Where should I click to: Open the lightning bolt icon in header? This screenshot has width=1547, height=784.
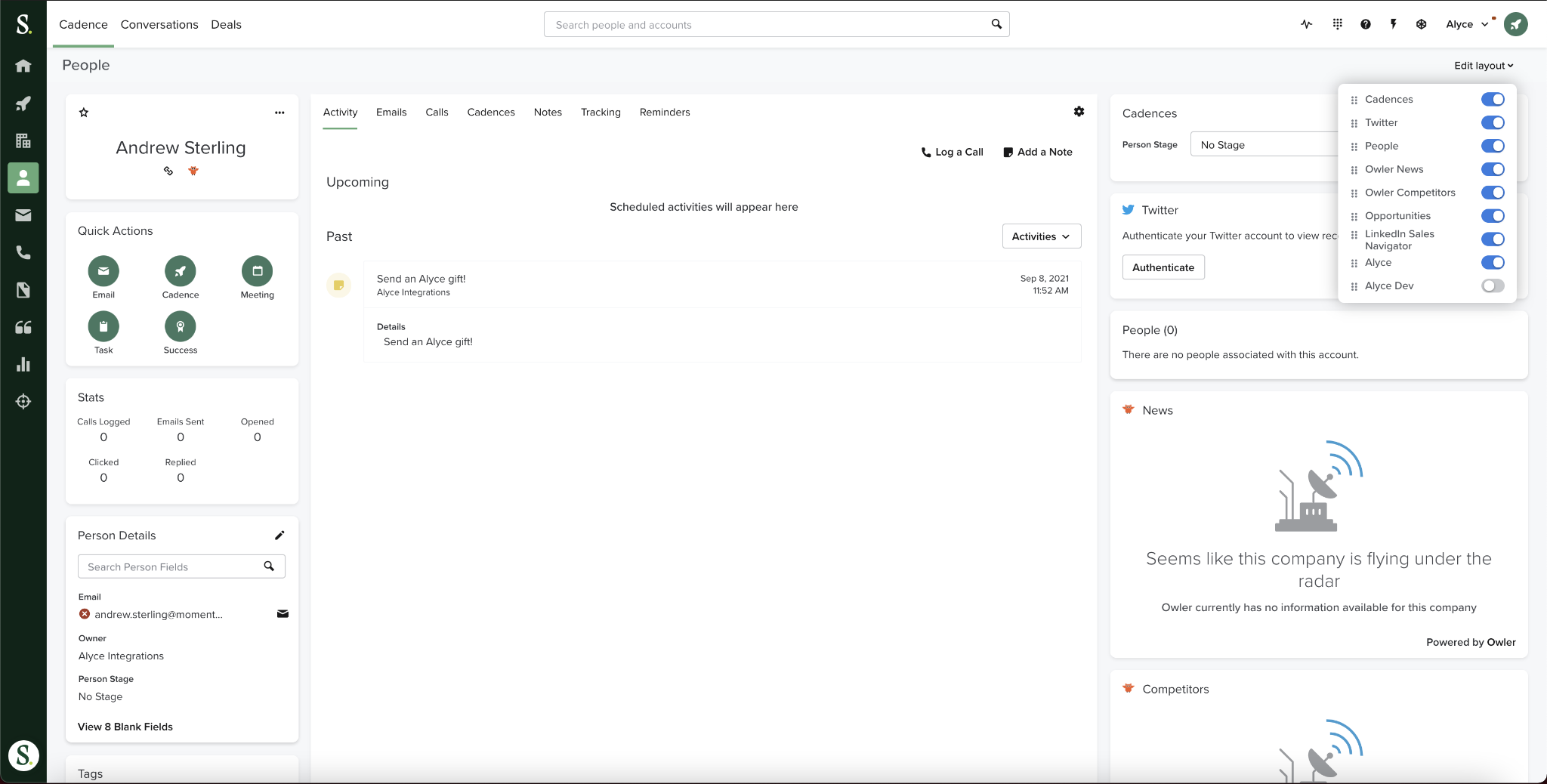tap(1394, 24)
